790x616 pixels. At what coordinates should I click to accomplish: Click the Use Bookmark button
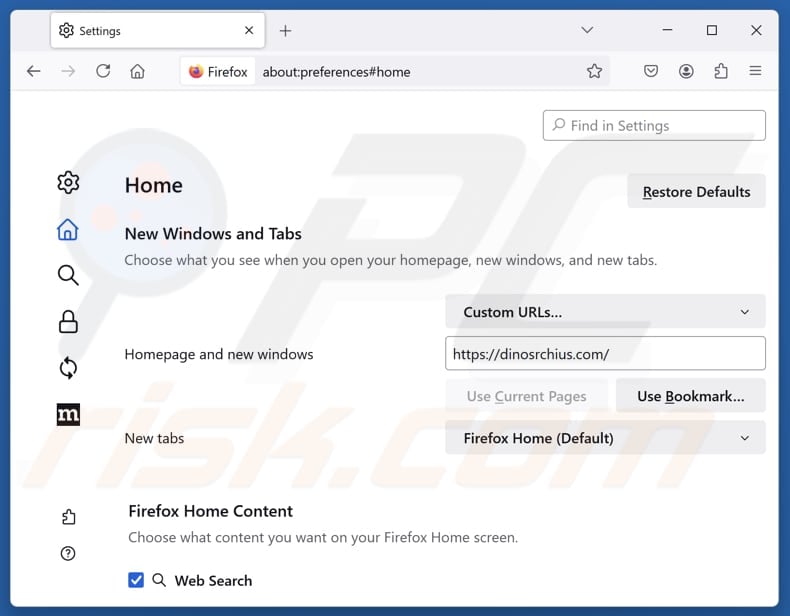(690, 396)
